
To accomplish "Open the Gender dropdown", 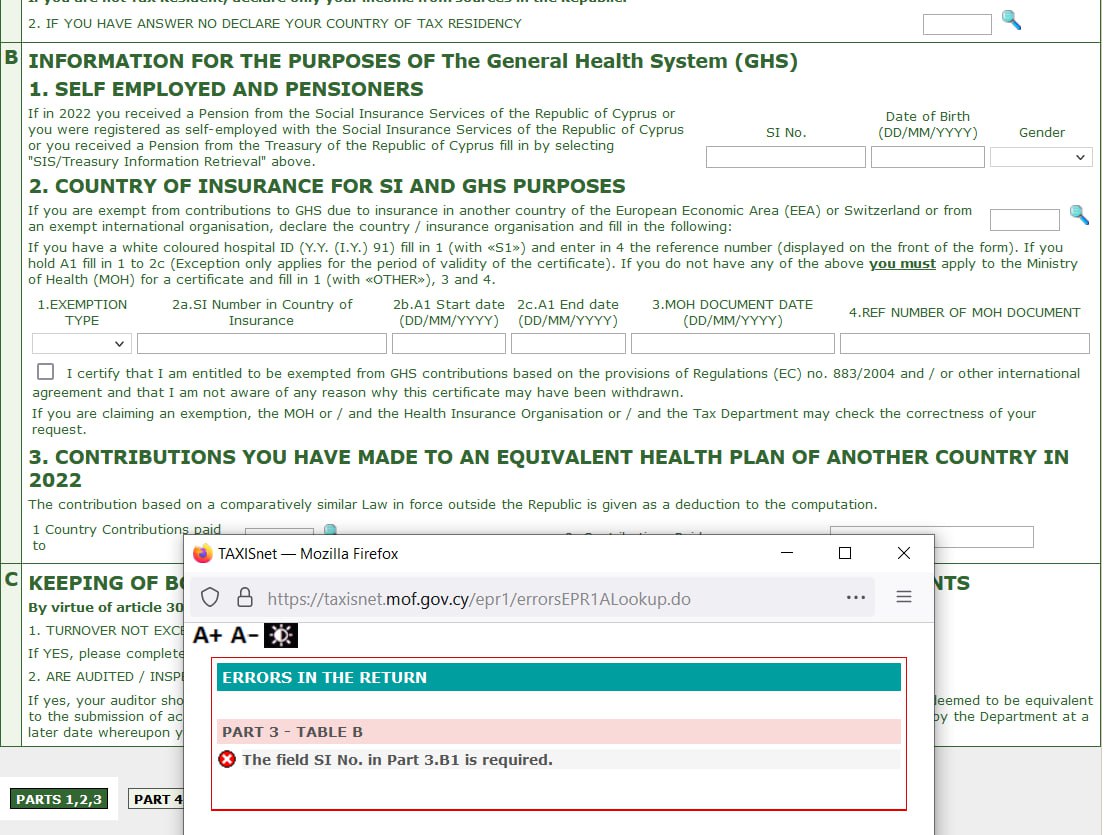I will click(x=1041, y=157).
